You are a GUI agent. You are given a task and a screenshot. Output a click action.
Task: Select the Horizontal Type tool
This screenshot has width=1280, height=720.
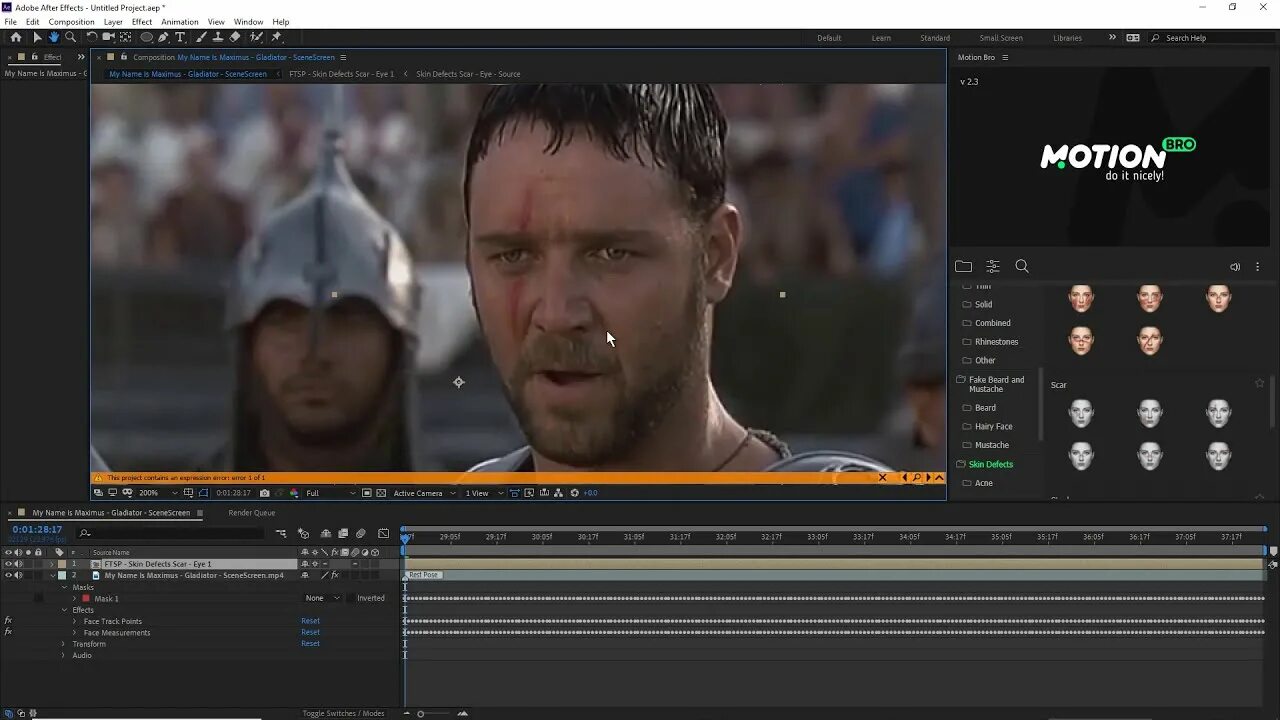180,37
